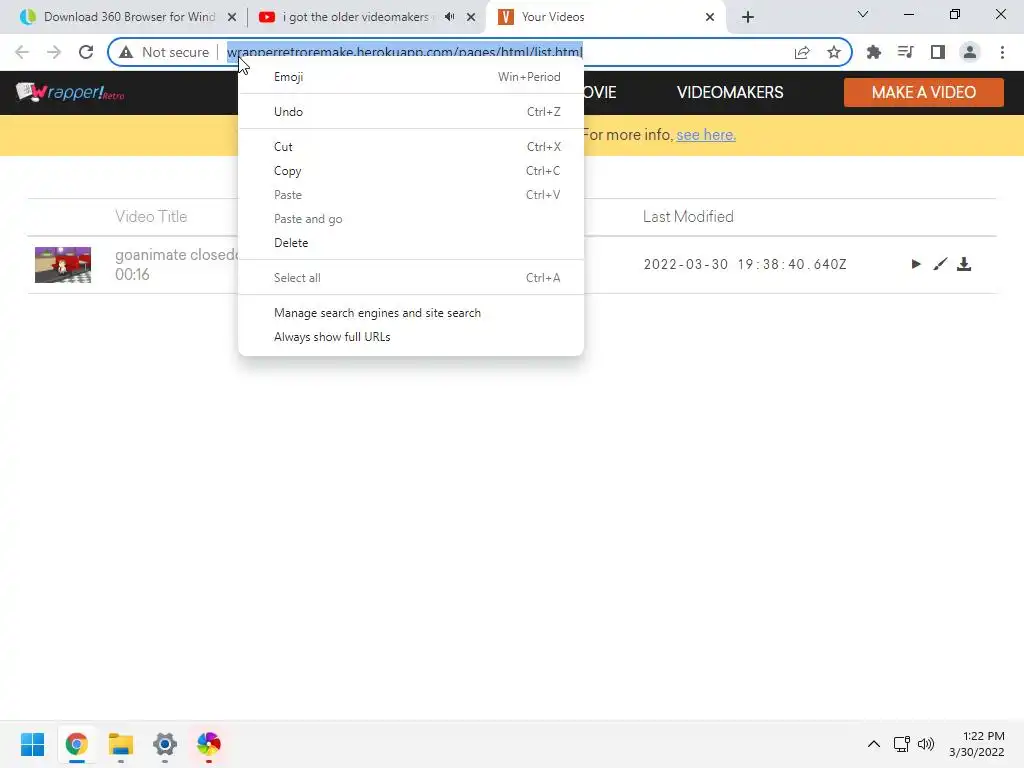Click Select all in context menu
Image resolution: width=1024 pixels, height=768 pixels.
pos(411,278)
